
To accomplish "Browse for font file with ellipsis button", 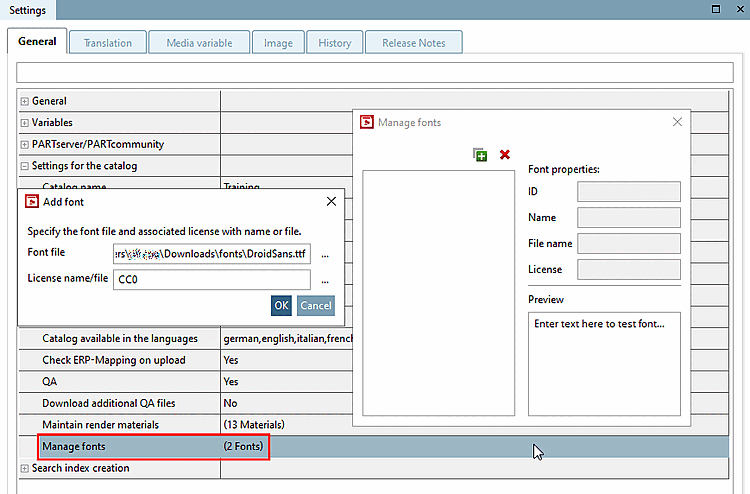I will tap(325, 255).
